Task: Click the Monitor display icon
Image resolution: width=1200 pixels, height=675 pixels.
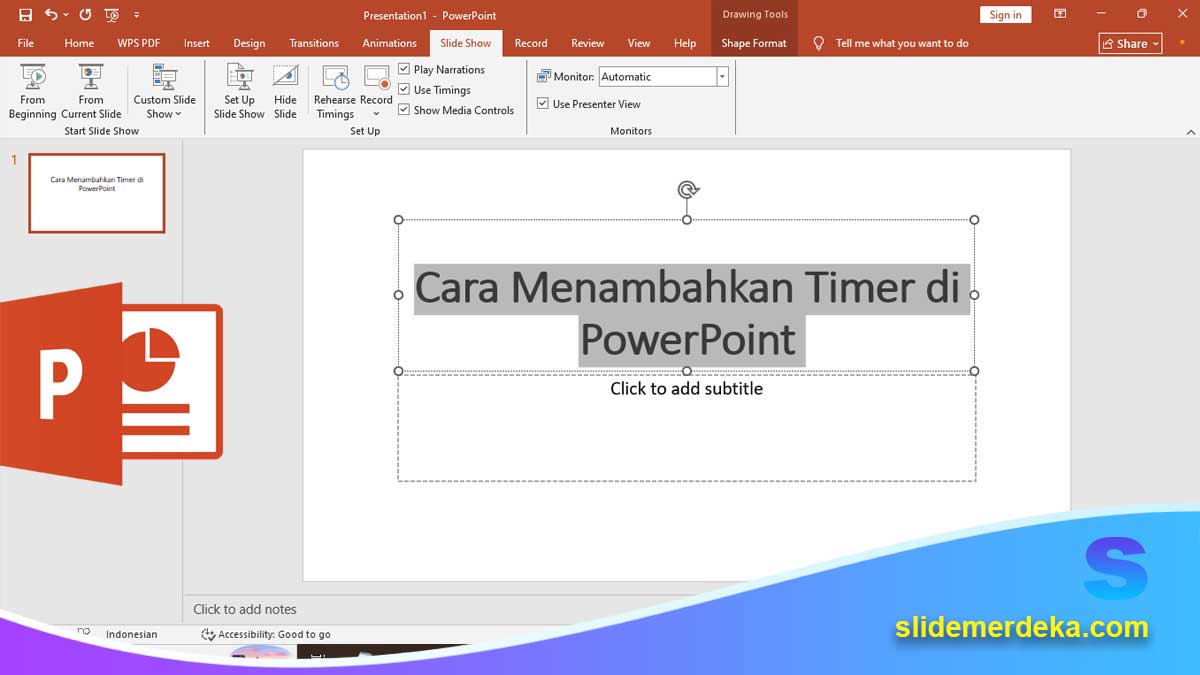Action: coord(544,76)
